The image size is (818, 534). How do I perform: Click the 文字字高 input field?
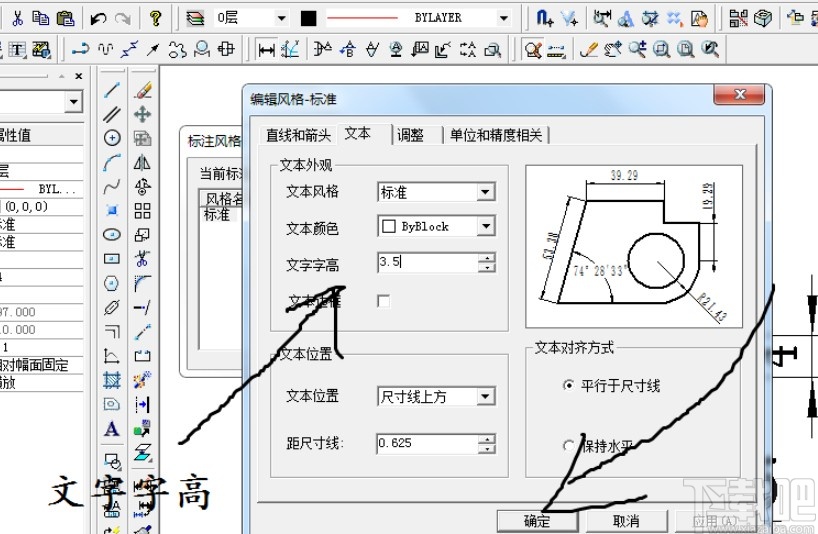[428, 262]
